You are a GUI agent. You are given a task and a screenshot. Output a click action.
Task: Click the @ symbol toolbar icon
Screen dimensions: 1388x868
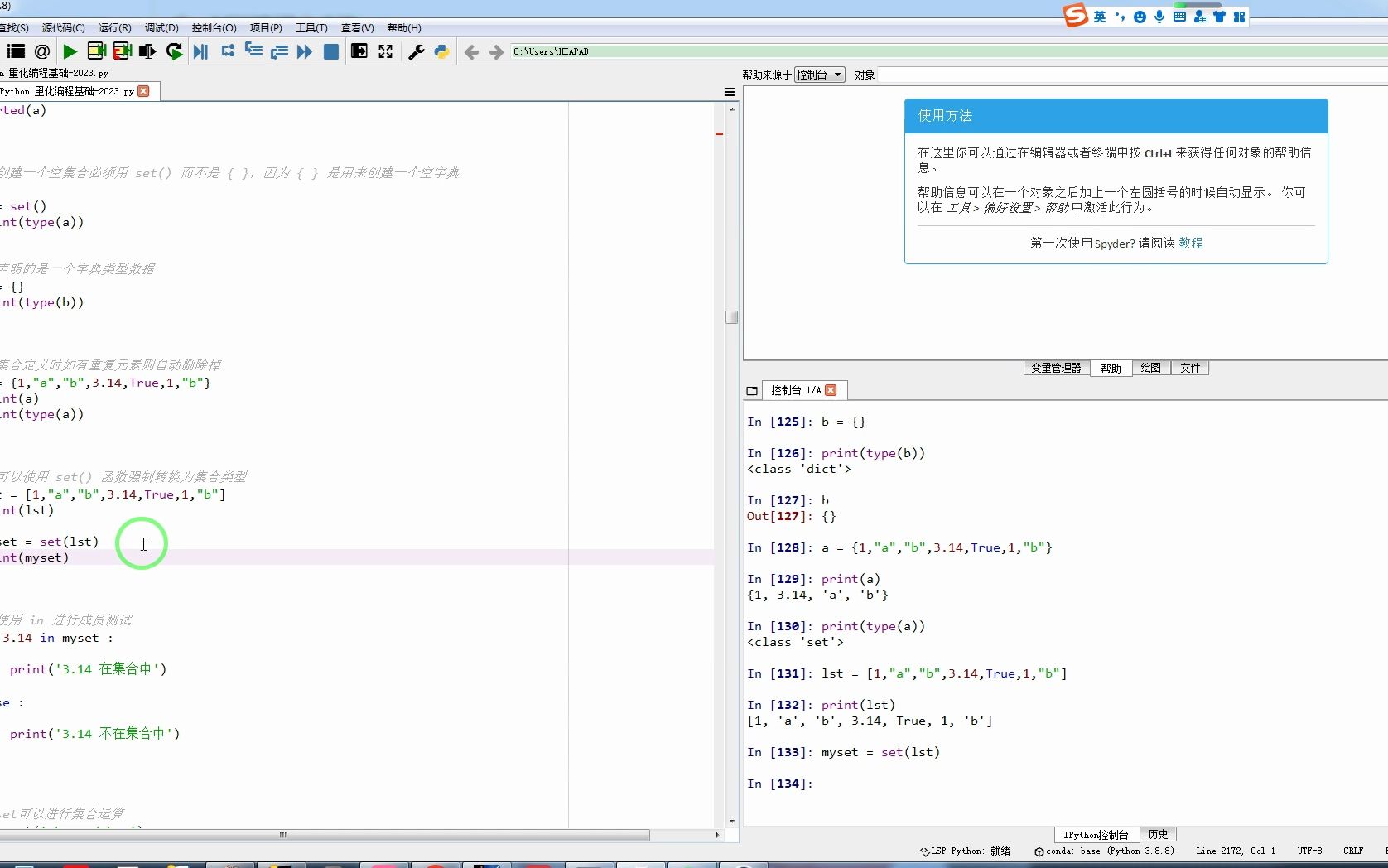(42, 51)
